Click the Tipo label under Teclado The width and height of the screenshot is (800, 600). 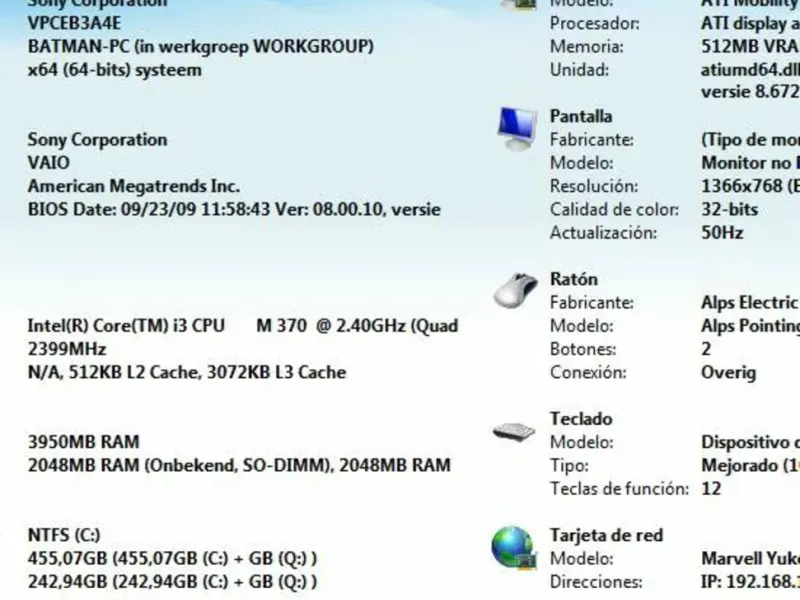point(569,465)
